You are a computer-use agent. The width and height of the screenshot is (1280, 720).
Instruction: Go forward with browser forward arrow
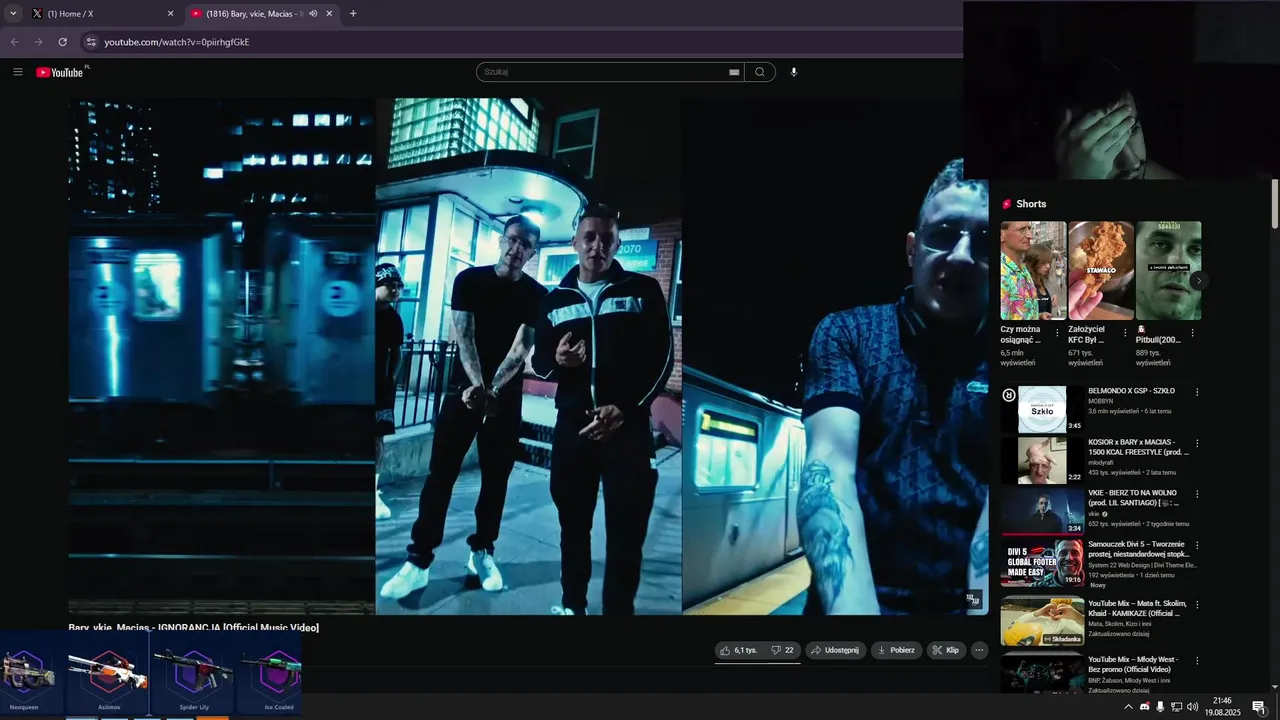coord(38,42)
